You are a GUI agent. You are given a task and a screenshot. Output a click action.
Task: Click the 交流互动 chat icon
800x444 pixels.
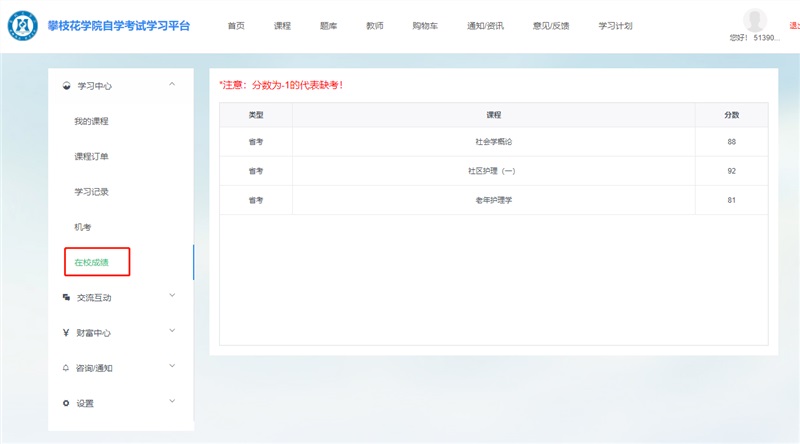[x=66, y=297]
